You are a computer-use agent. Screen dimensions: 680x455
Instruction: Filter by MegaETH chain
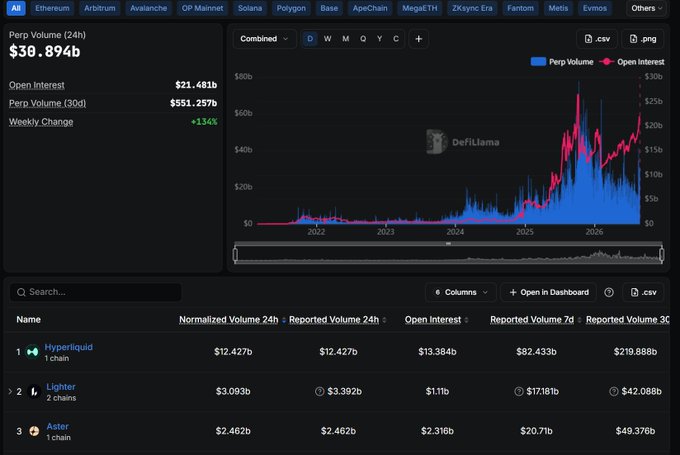[x=420, y=8]
